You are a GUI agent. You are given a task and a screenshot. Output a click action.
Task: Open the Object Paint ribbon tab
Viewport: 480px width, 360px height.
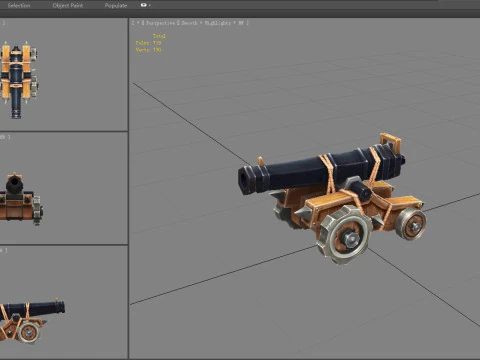click(x=68, y=6)
